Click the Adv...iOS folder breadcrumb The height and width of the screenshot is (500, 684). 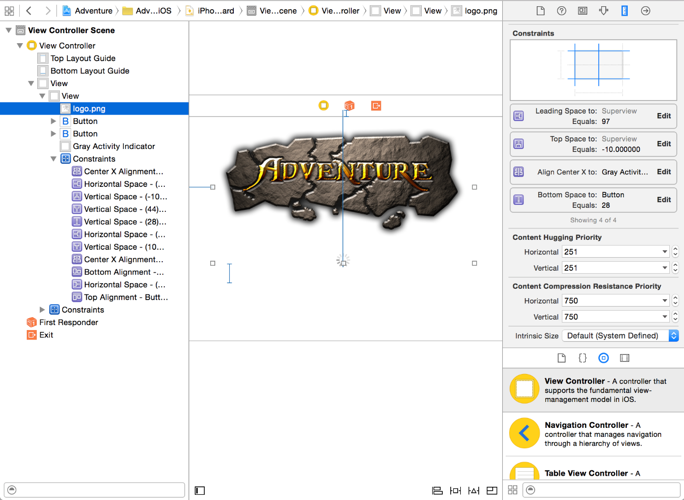pos(147,10)
